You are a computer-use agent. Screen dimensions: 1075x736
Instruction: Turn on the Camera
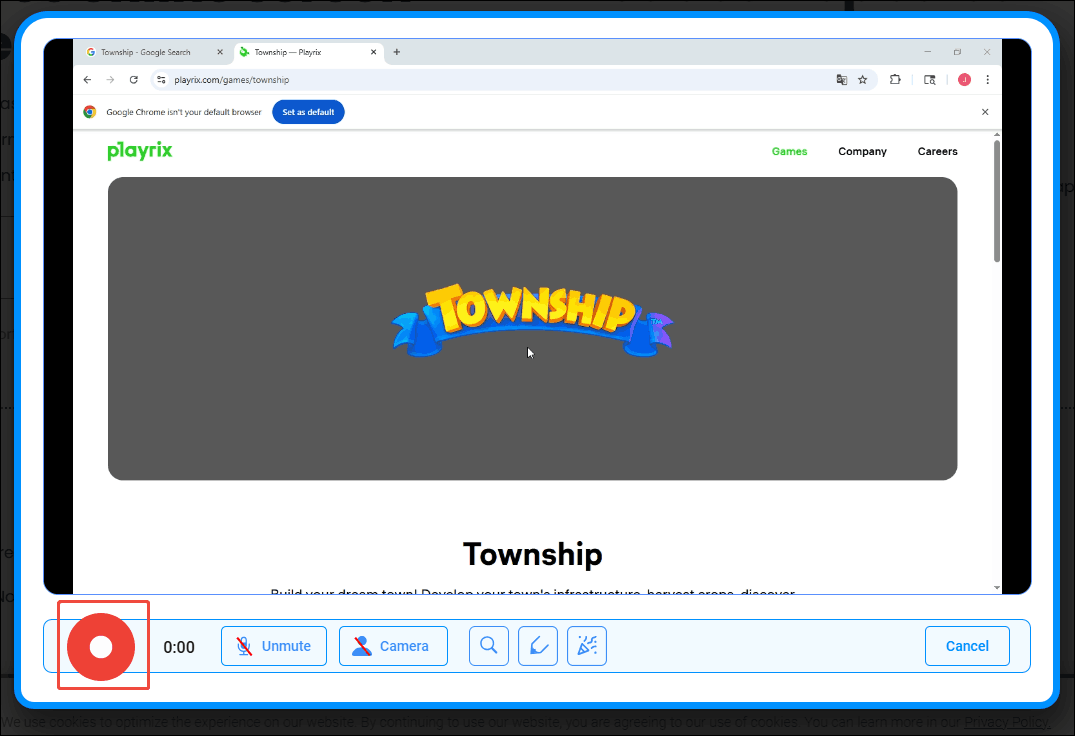393,646
